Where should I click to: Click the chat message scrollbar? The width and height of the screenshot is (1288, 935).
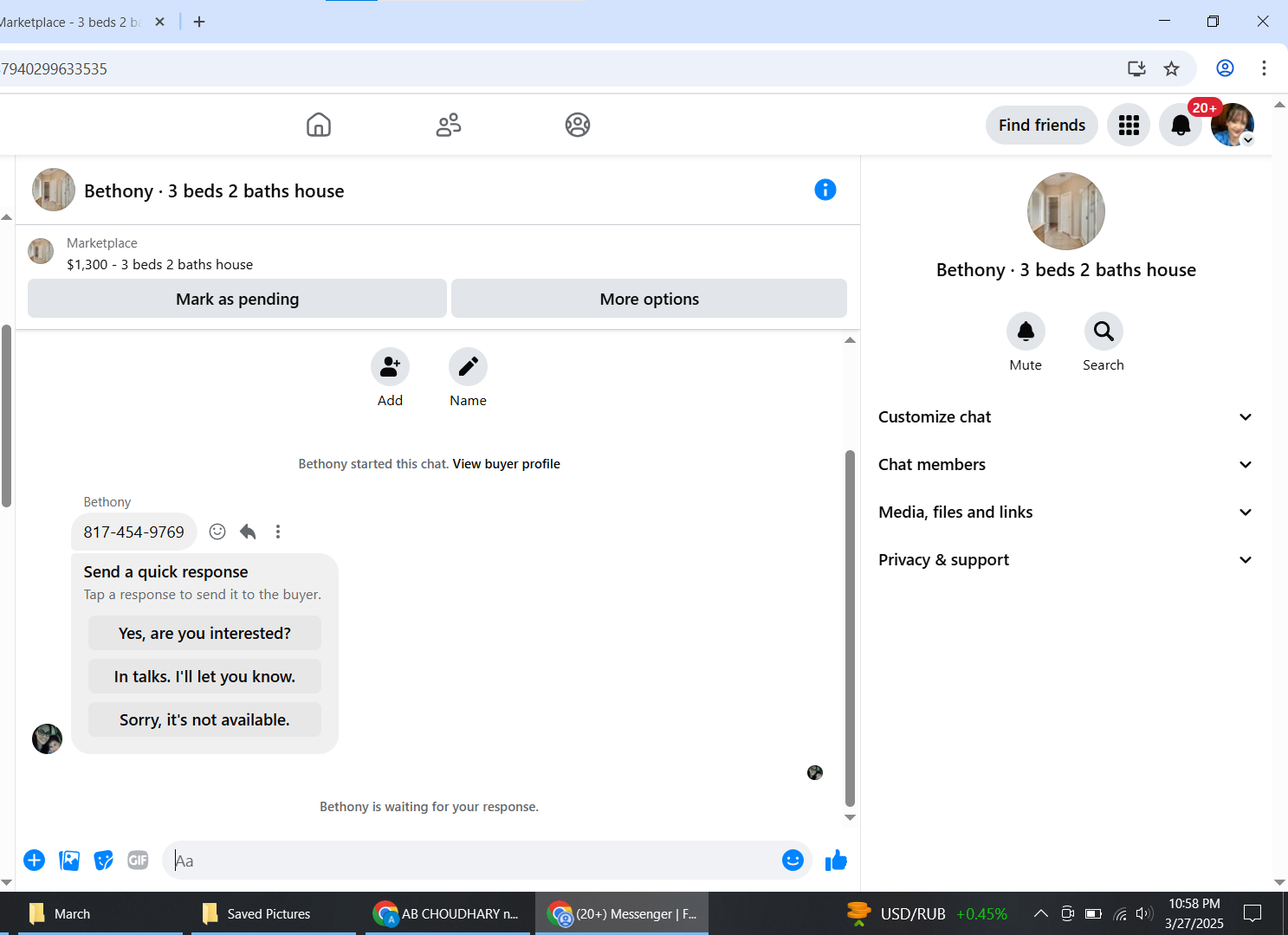(x=850, y=628)
